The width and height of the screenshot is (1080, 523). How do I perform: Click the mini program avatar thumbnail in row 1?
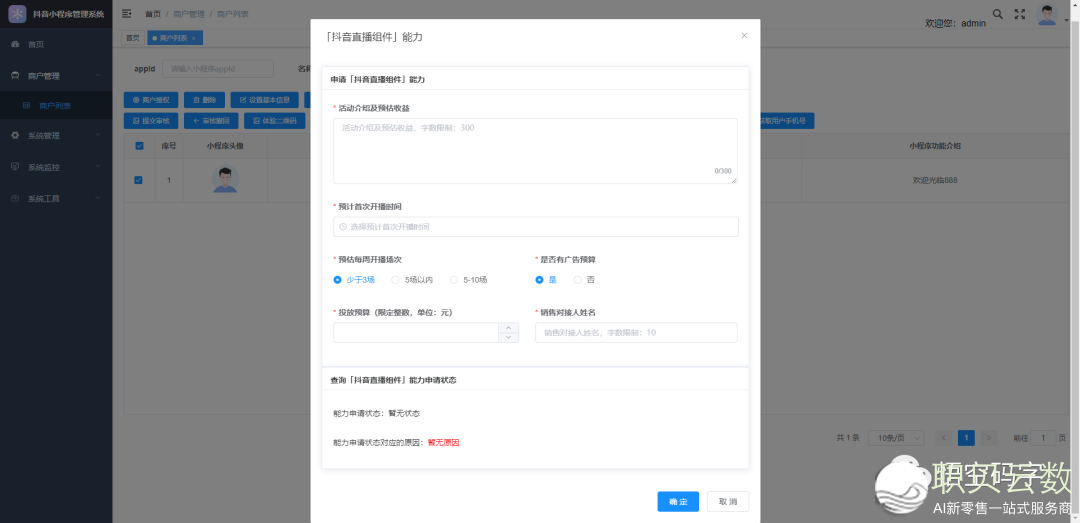click(x=225, y=180)
